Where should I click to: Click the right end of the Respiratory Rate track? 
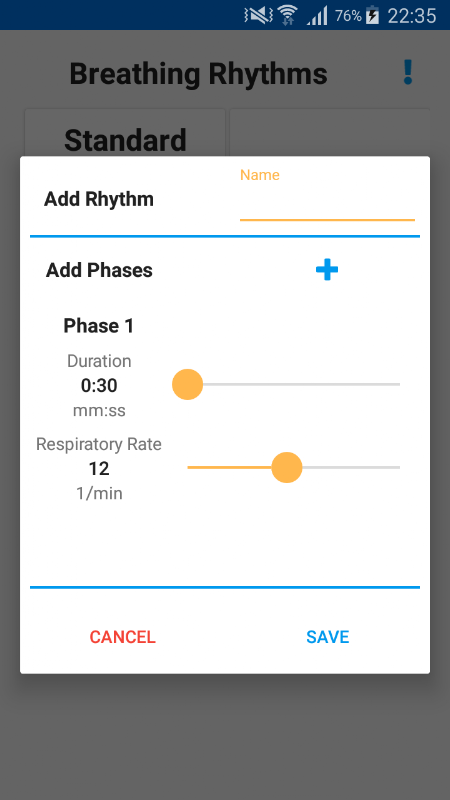pos(398,467)
